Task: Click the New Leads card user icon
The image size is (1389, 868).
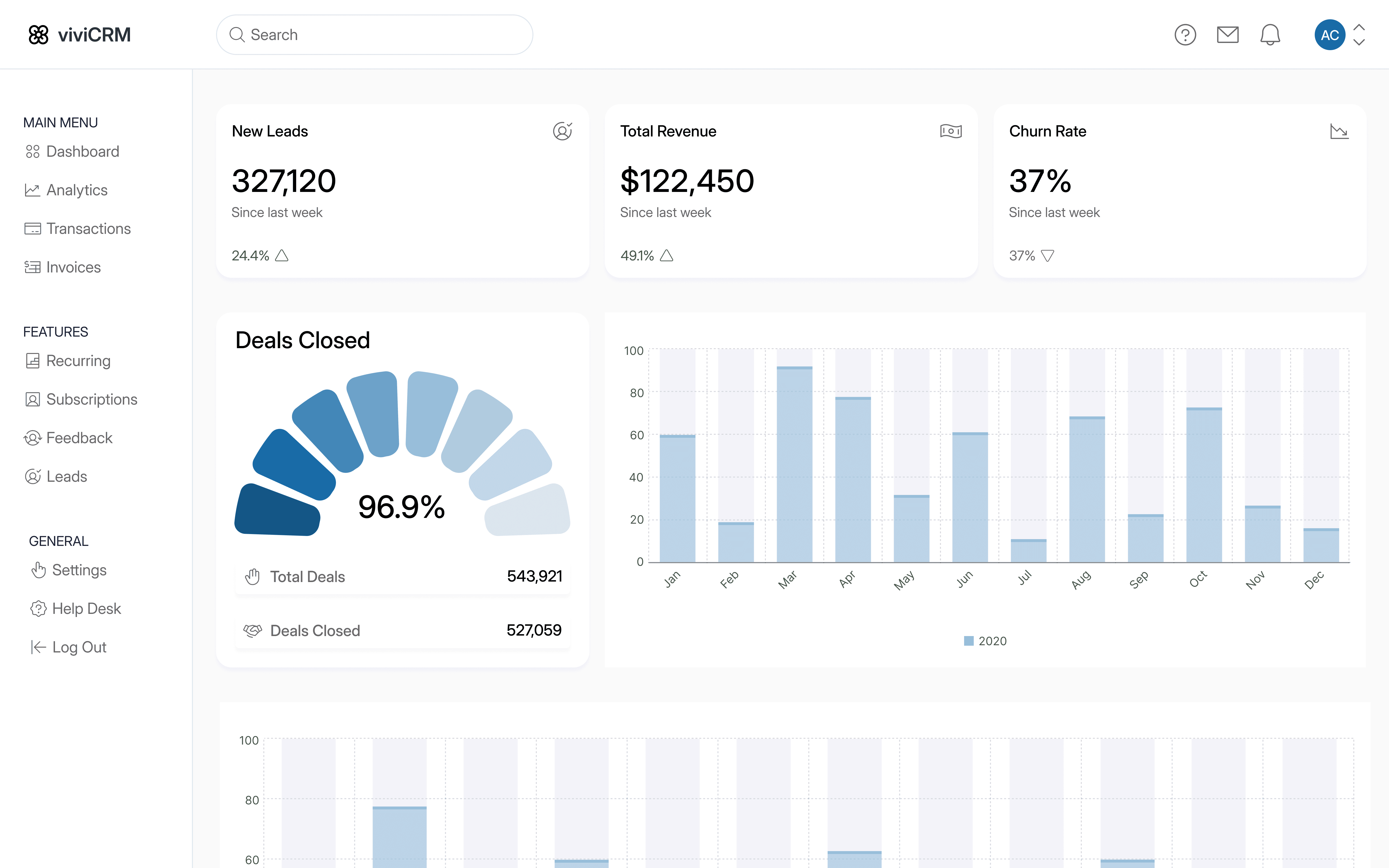Action: tap(563, 131)
